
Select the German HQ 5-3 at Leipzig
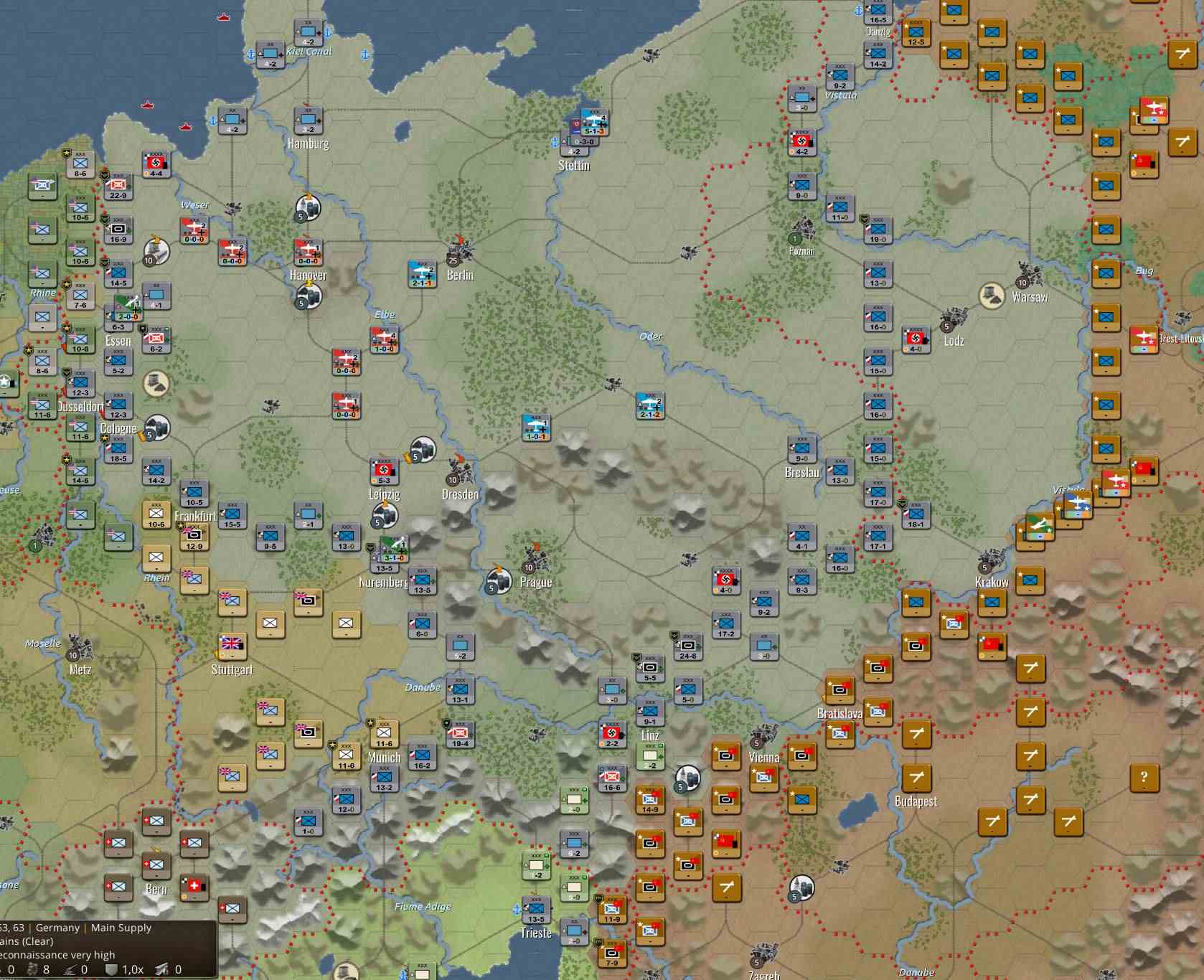pyautogui.click(x=384, y=471)
